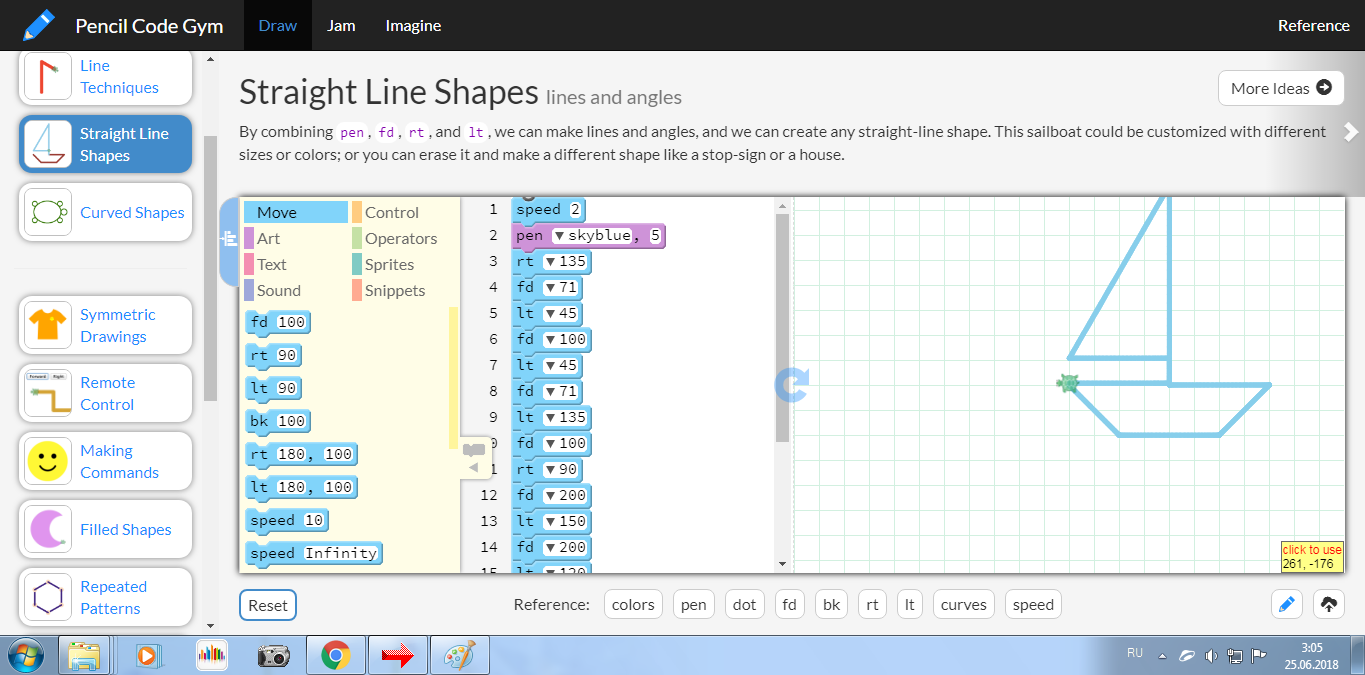
Task: Pick the rt 180, 100 palette block
Action: [302, 454]
